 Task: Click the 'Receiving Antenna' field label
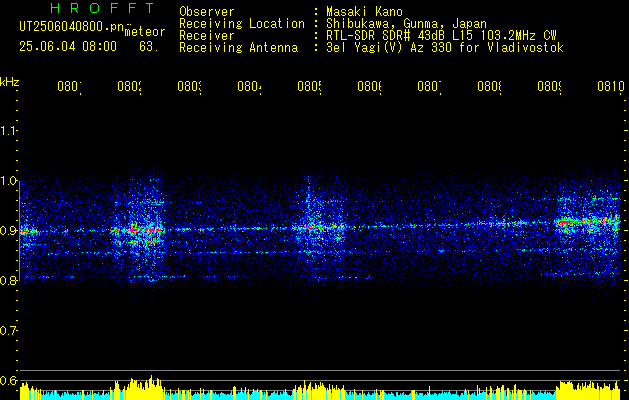click(x=238, y=48)
